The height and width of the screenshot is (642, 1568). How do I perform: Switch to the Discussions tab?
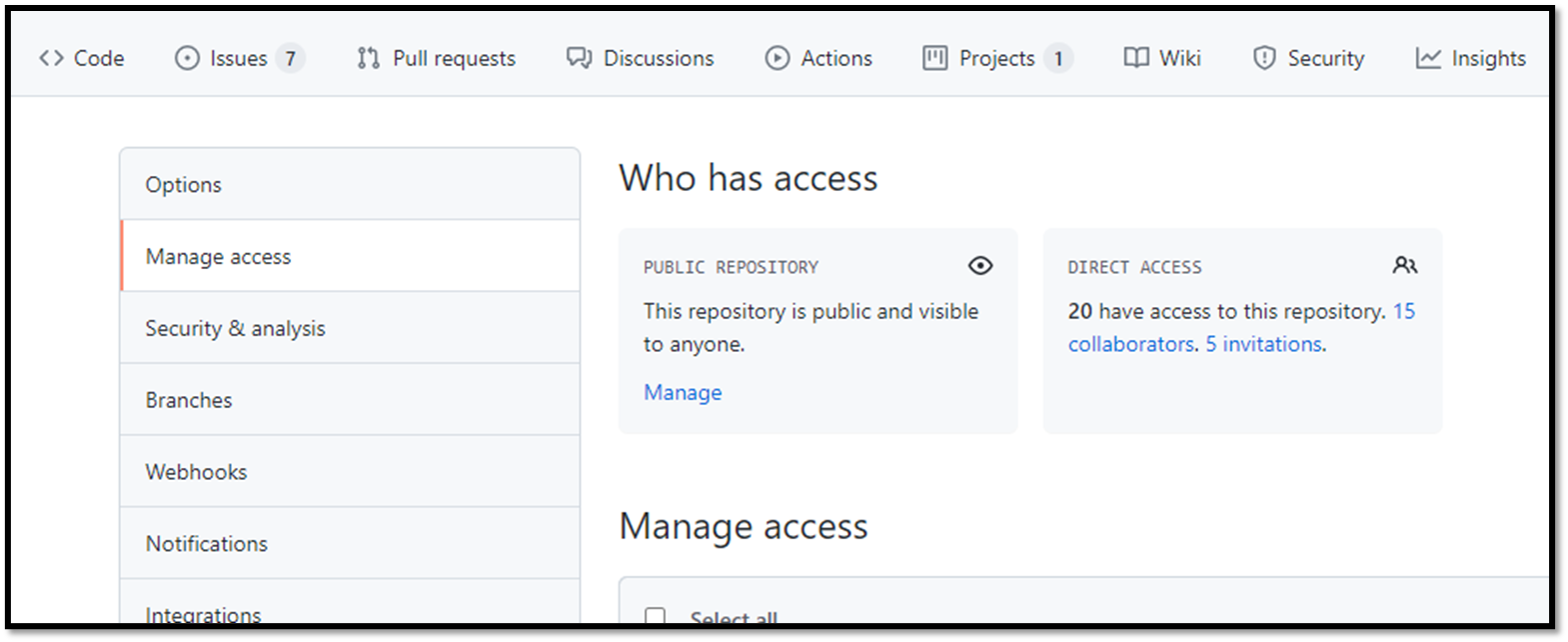point(641,58)
